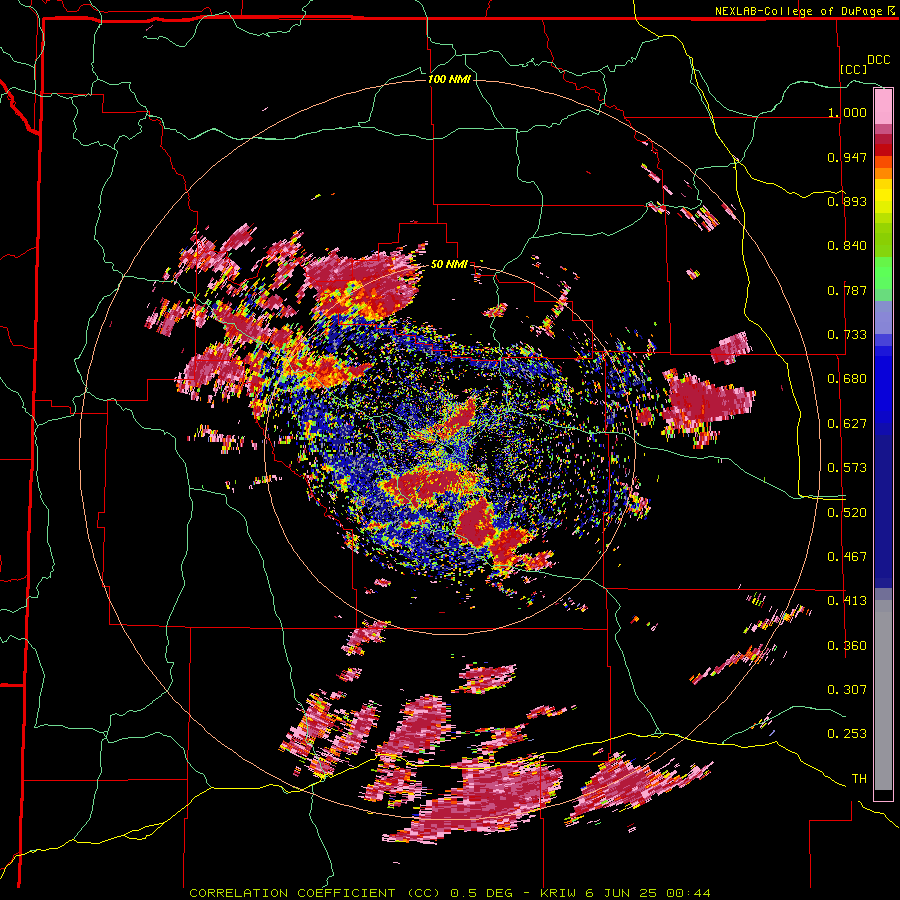Click the 0.733 scale value
900x900 pixels.
click(x=847, y=335)
